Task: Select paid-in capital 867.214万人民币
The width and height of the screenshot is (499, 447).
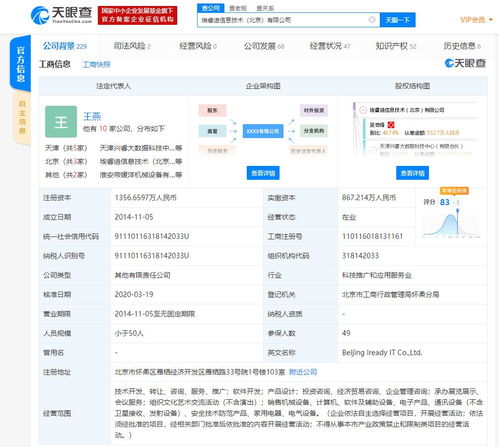Action: pyautogui.click(x=369, y=198)
